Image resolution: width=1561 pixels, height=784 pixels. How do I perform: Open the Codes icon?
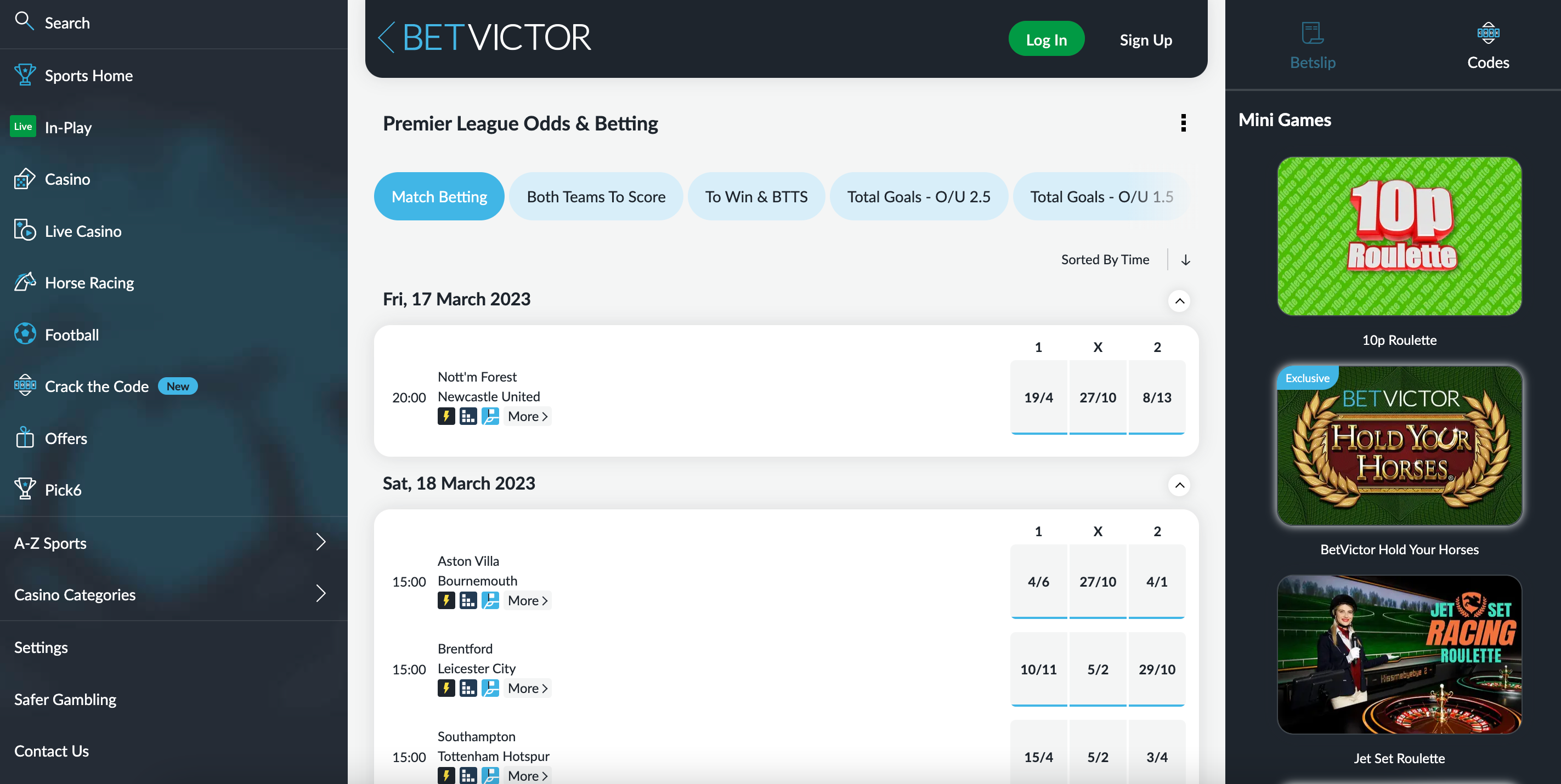point(1488,33)
